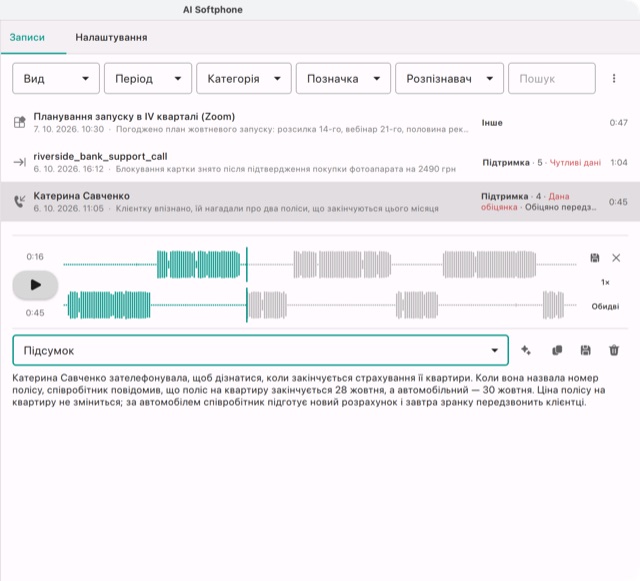Delete the summary with the trash icon
Image resolution: width=640 pixels, height=581 pixels.
point(614,350)
